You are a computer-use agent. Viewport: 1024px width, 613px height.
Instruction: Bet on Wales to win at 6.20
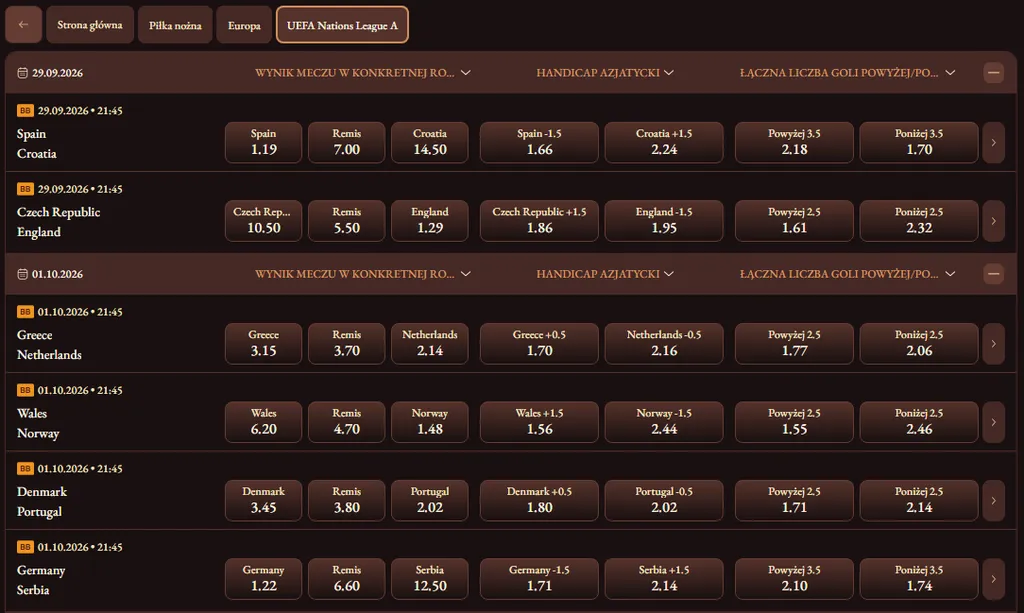(x=263, y=422)
